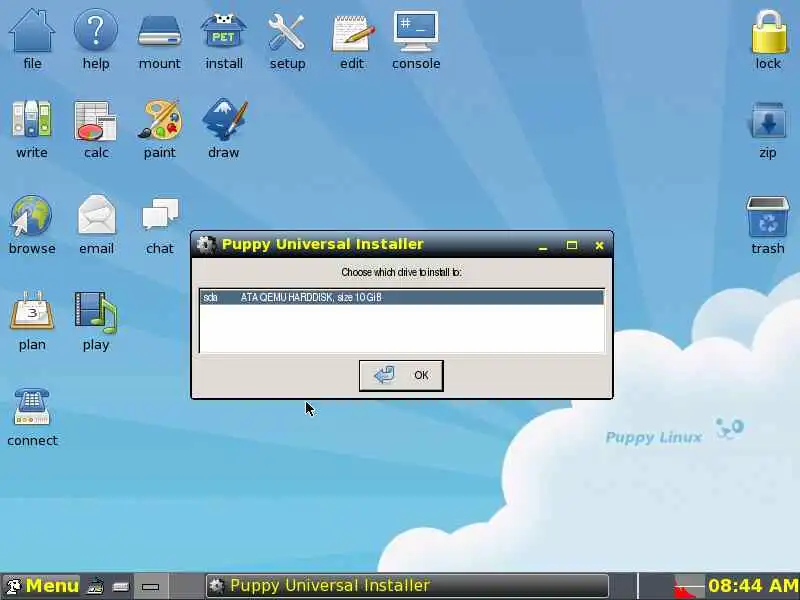This screenshot has width=800, height=600.
Task: Close the Puppy Universal Installer window
Action: point(599,246)
